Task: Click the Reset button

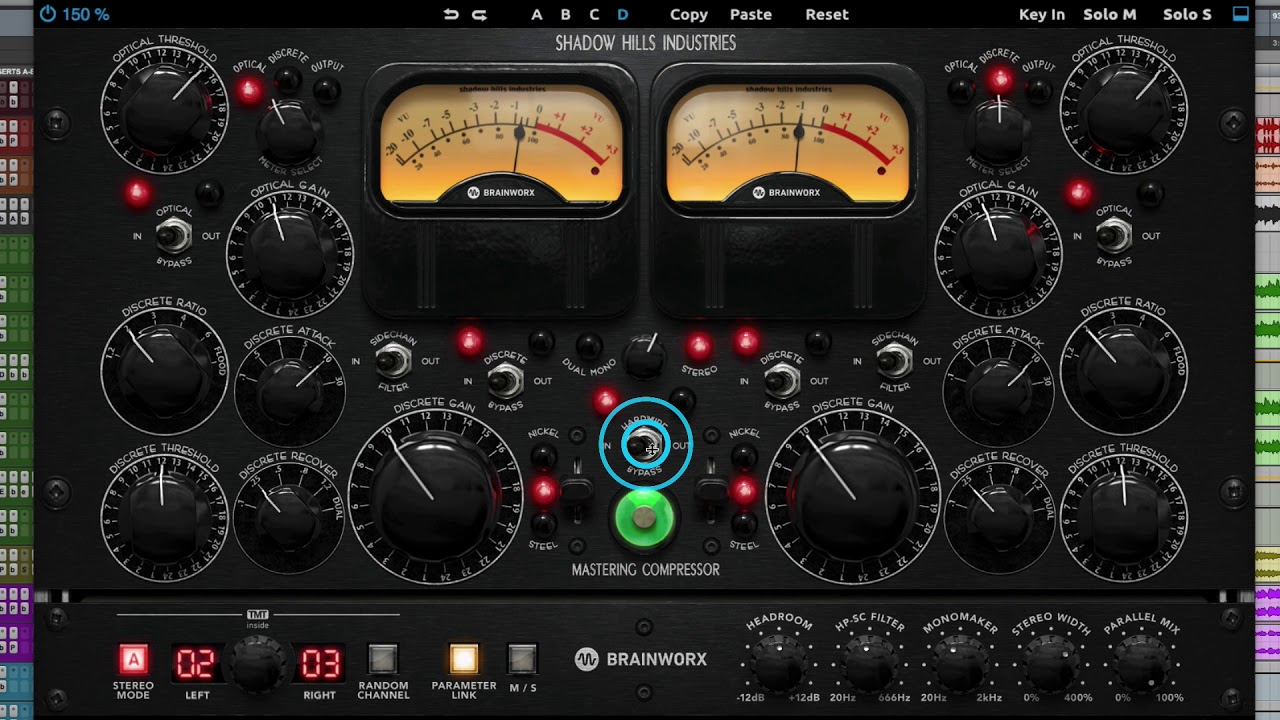Action: coord(827,14)
